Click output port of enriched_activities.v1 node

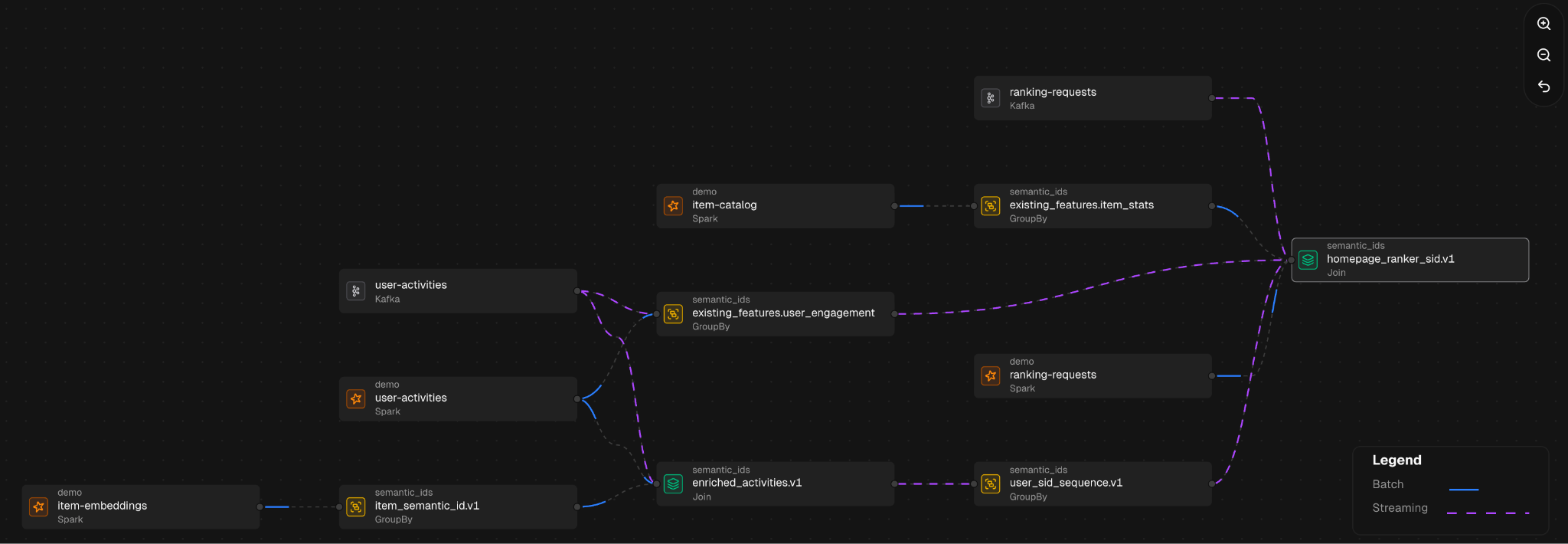click(894, 484)
